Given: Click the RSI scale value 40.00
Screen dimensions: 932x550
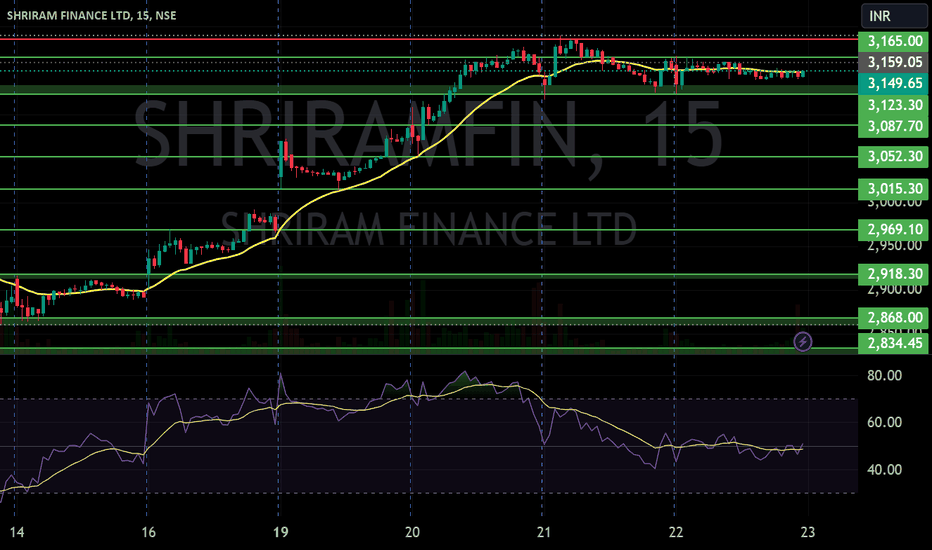Looking at the screenshot, I should point(884,470).
